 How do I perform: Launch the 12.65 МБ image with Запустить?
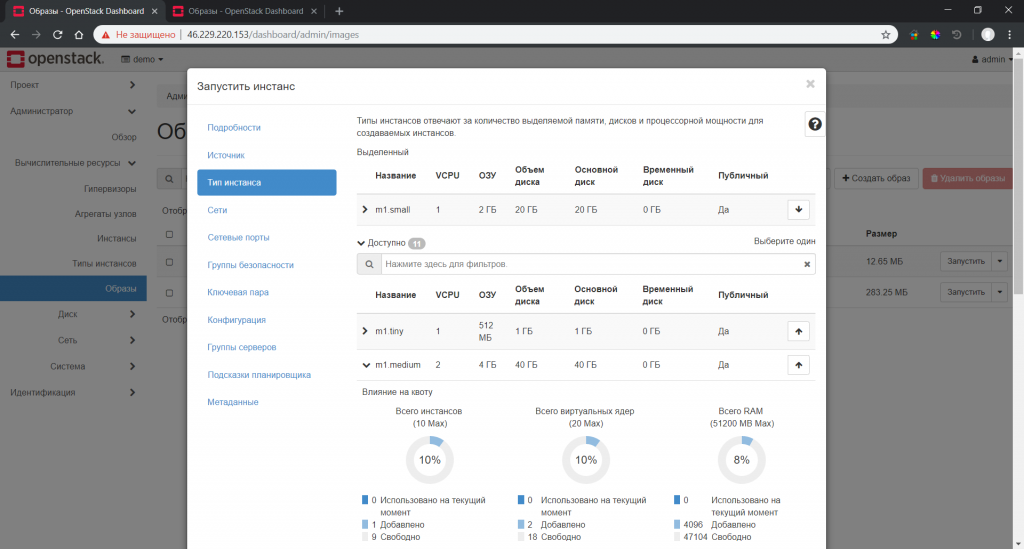coord(966,261)
